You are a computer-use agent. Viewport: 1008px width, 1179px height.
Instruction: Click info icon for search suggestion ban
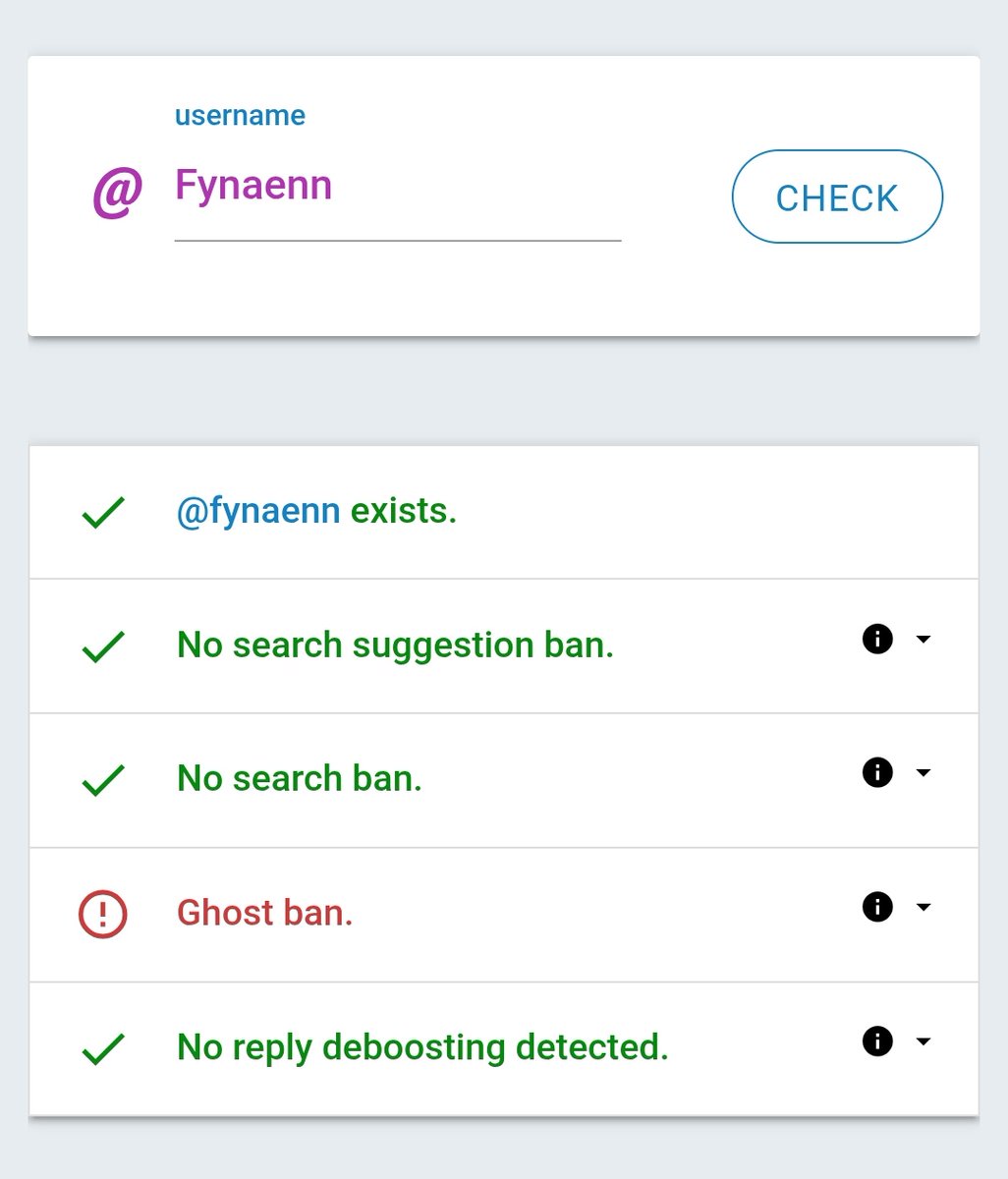pos(877,640)
